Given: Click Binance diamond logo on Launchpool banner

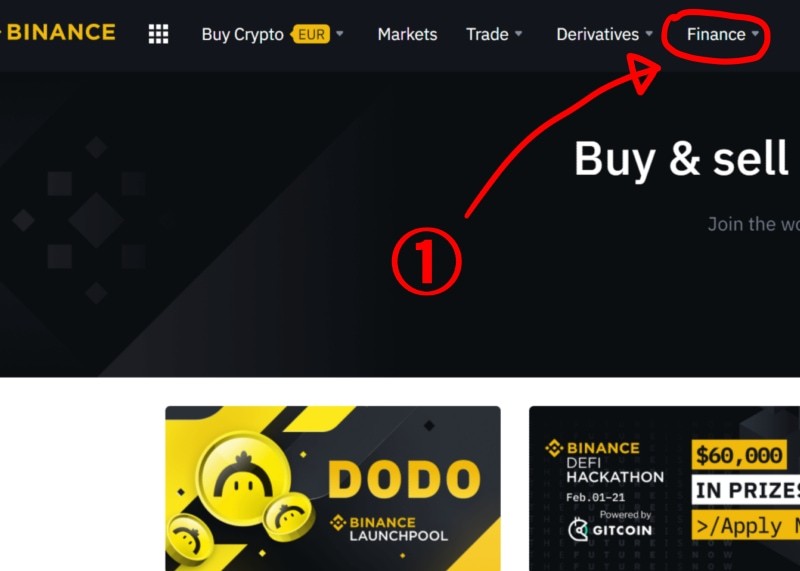Looking at the screenshot, I should point(338,523).
